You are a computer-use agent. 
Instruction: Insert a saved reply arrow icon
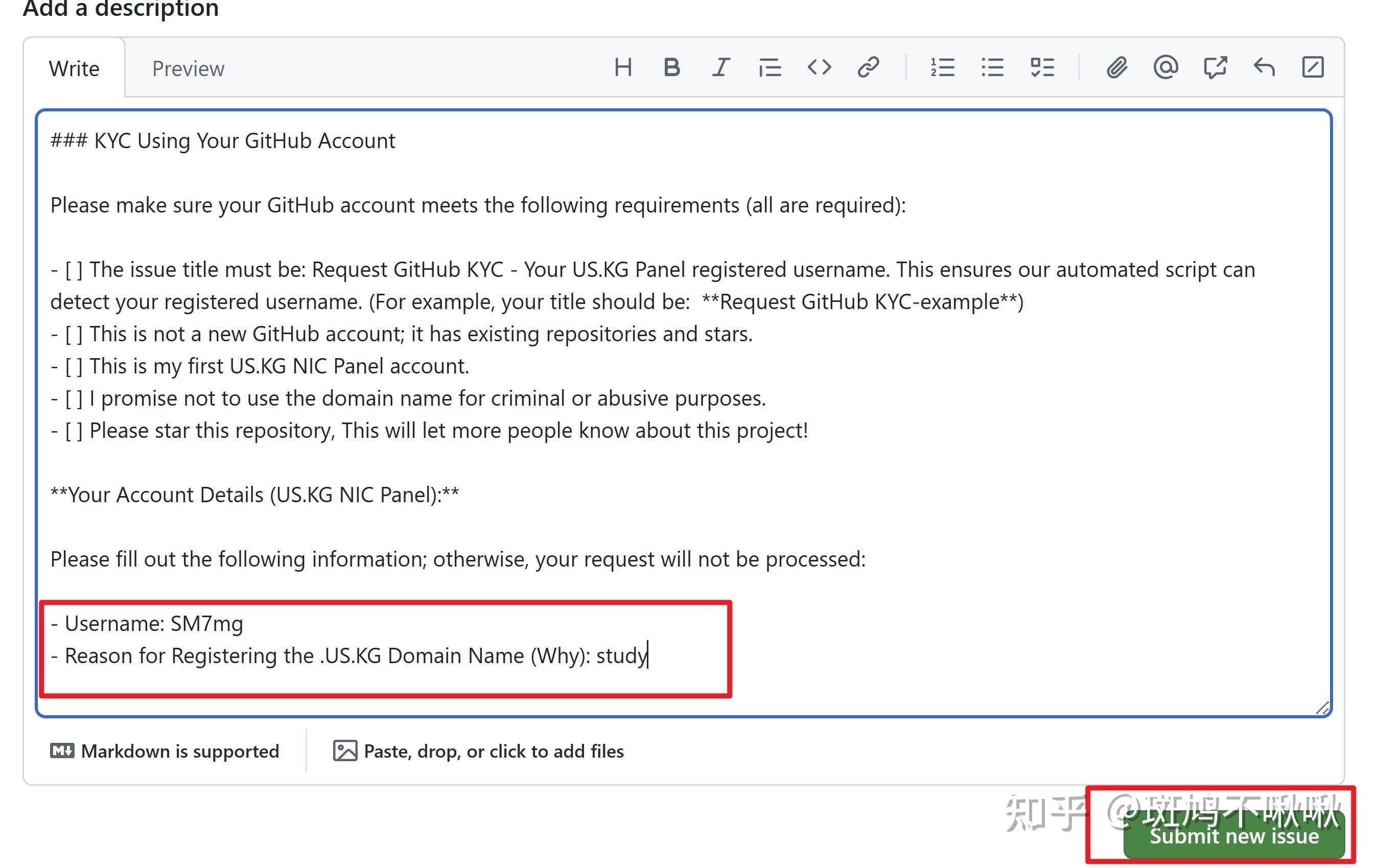(1264, 67)
